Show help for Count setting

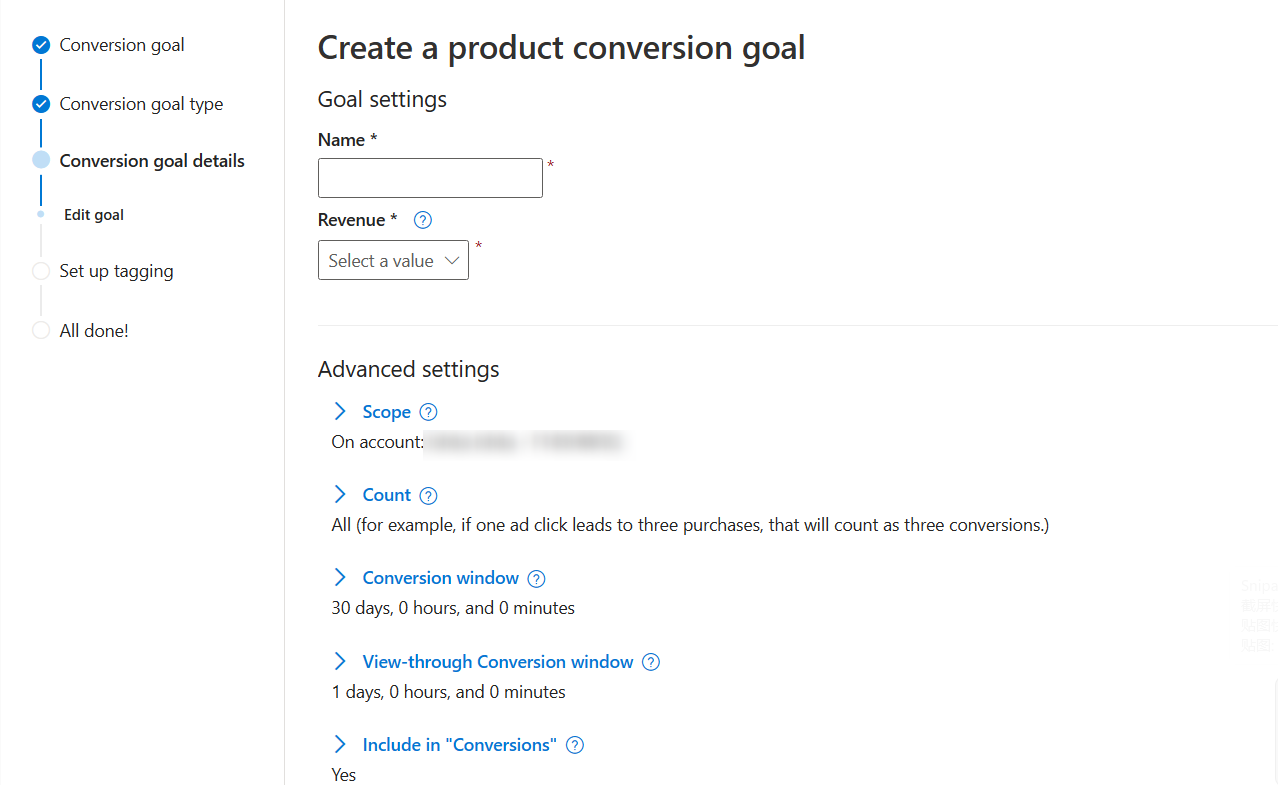(428, 495)
